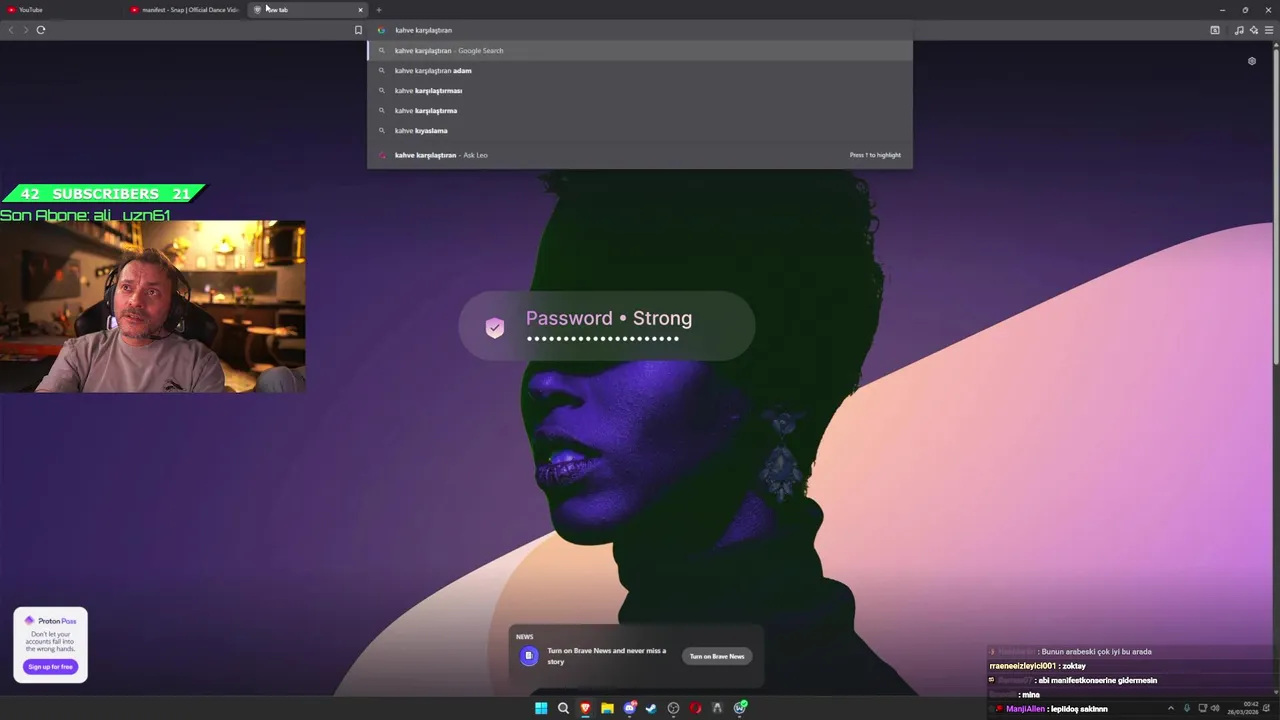Image resolution: width=1280 pixels, height=720 pixels.
Task: Select 'kahve kıyaslama' suggestion
Action: click(x=640, y=130)
